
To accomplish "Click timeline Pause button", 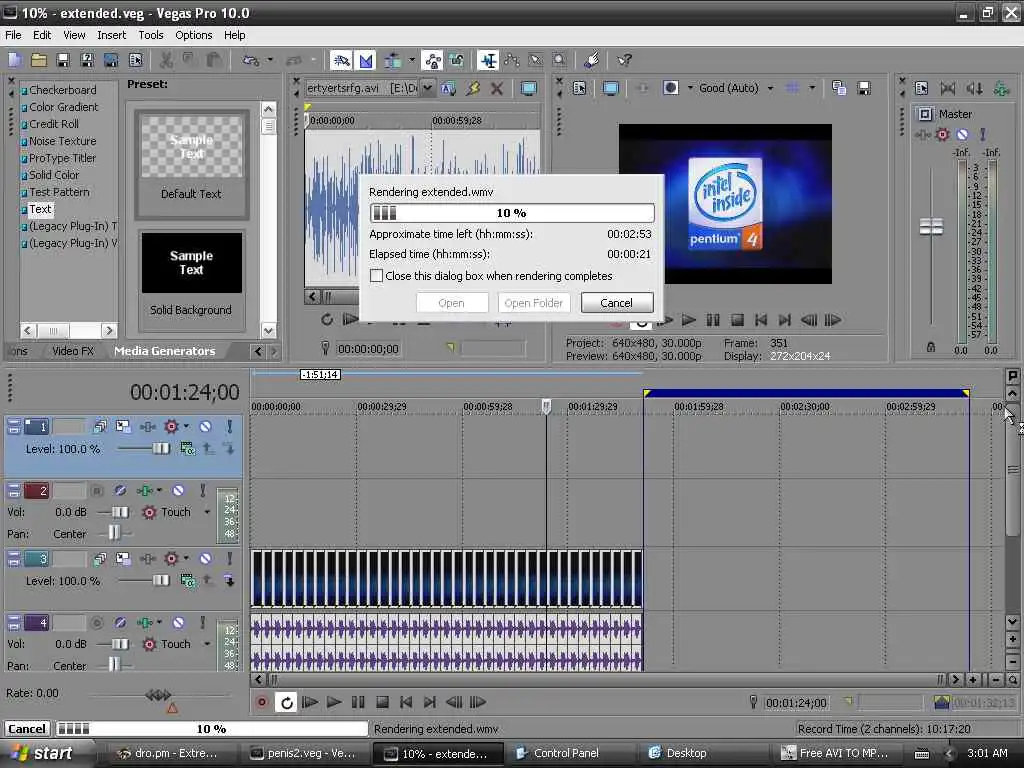I will 358,702.
